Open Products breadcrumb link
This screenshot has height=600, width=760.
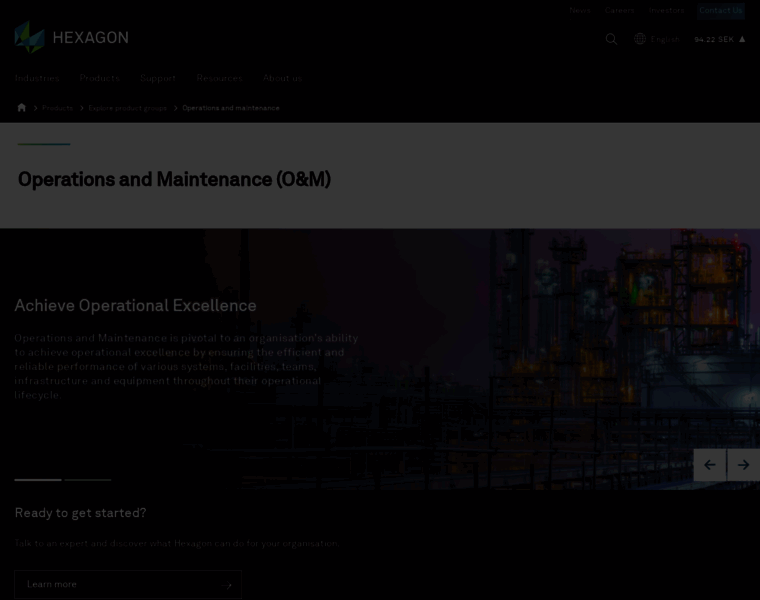point(57,108)
